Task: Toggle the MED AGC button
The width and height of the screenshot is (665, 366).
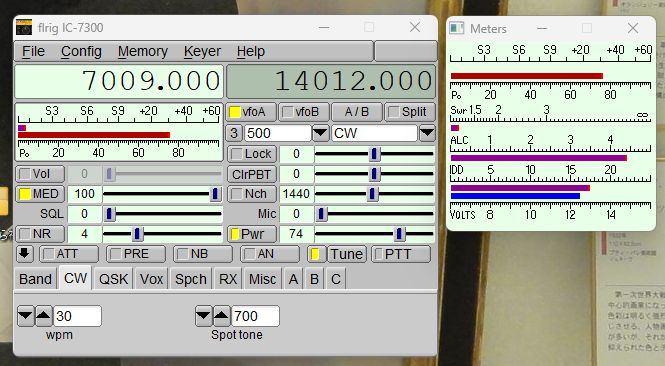Action: pyautogui.click(x=40, y=194)
